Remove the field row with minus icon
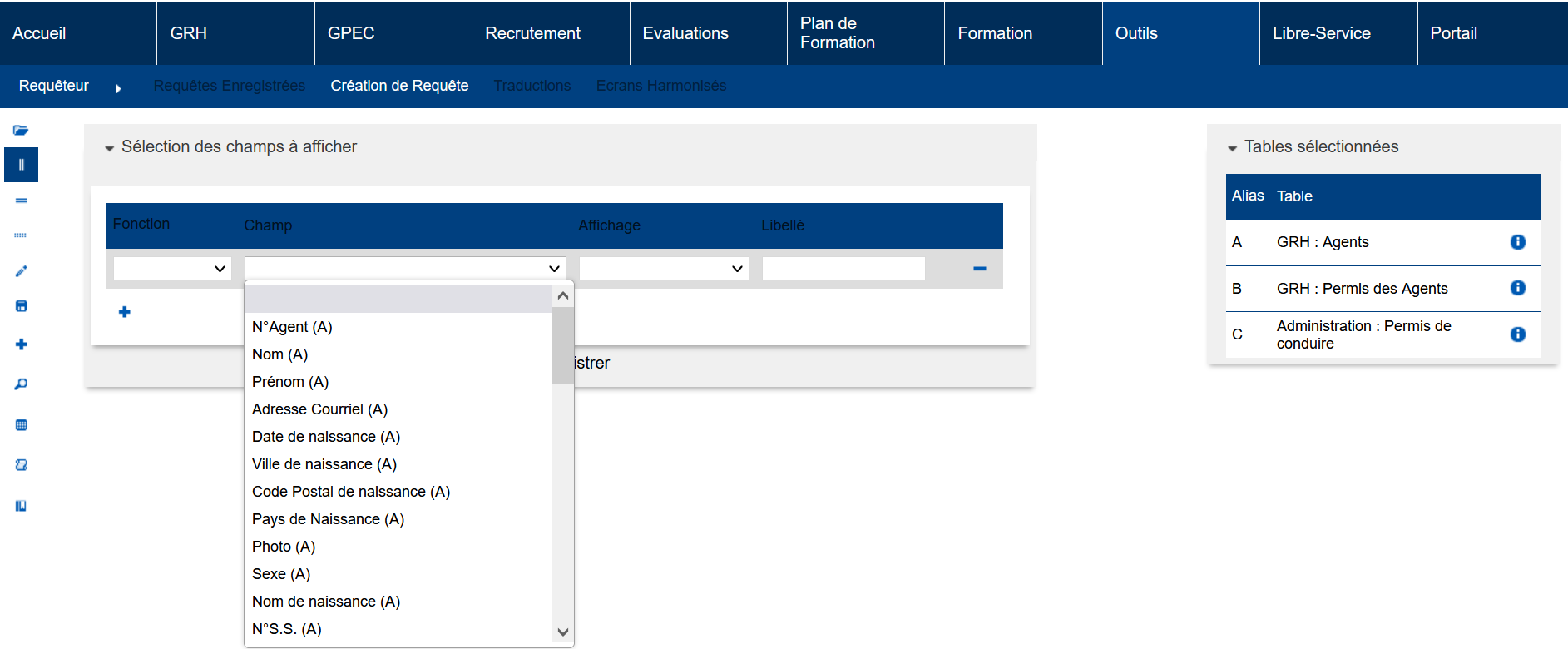Screen dimensions: 1568x649 tap(979, 269)
